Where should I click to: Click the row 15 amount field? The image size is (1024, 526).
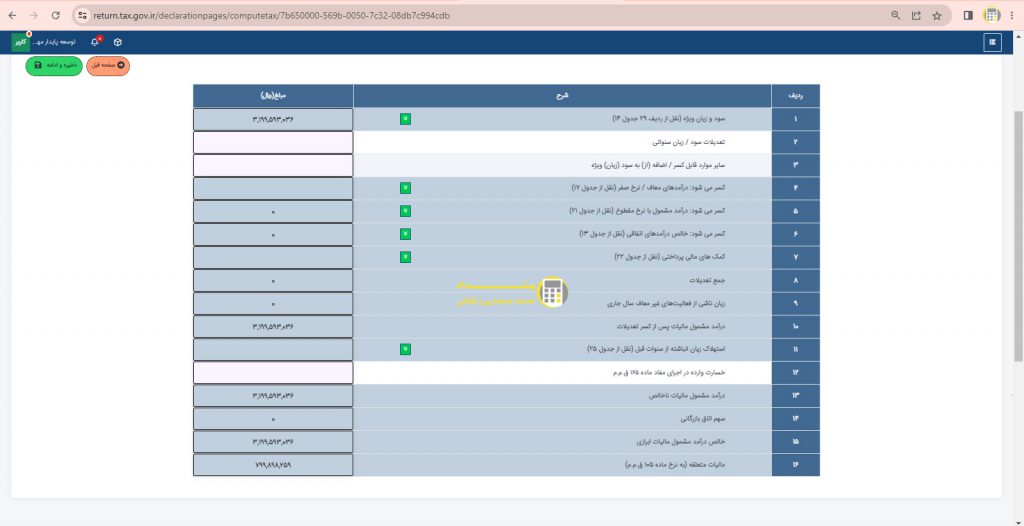pos(273,442)
